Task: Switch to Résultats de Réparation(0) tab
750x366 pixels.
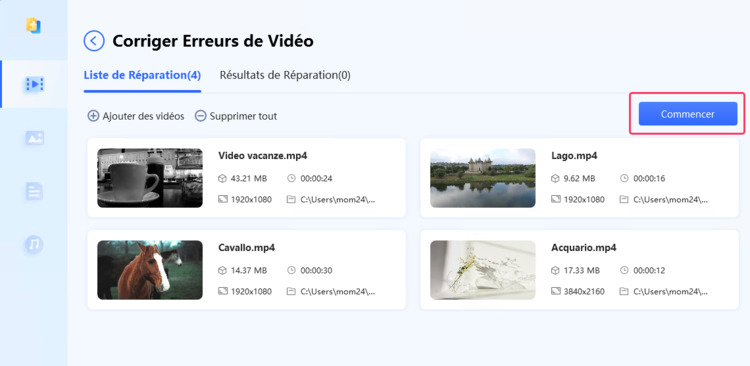Action: [285, 75]
